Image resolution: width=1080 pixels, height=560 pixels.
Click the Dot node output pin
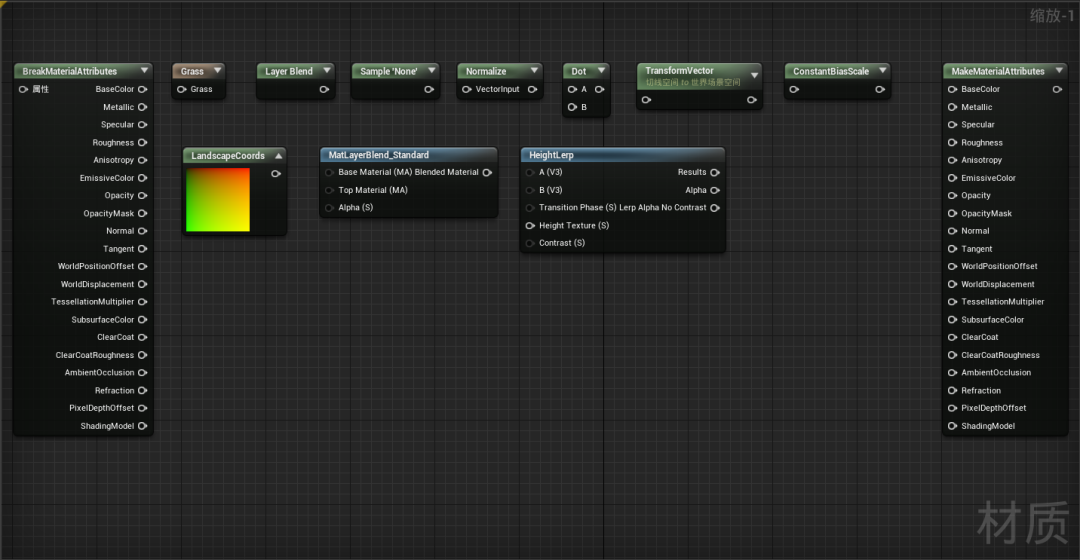pos(599,89)
